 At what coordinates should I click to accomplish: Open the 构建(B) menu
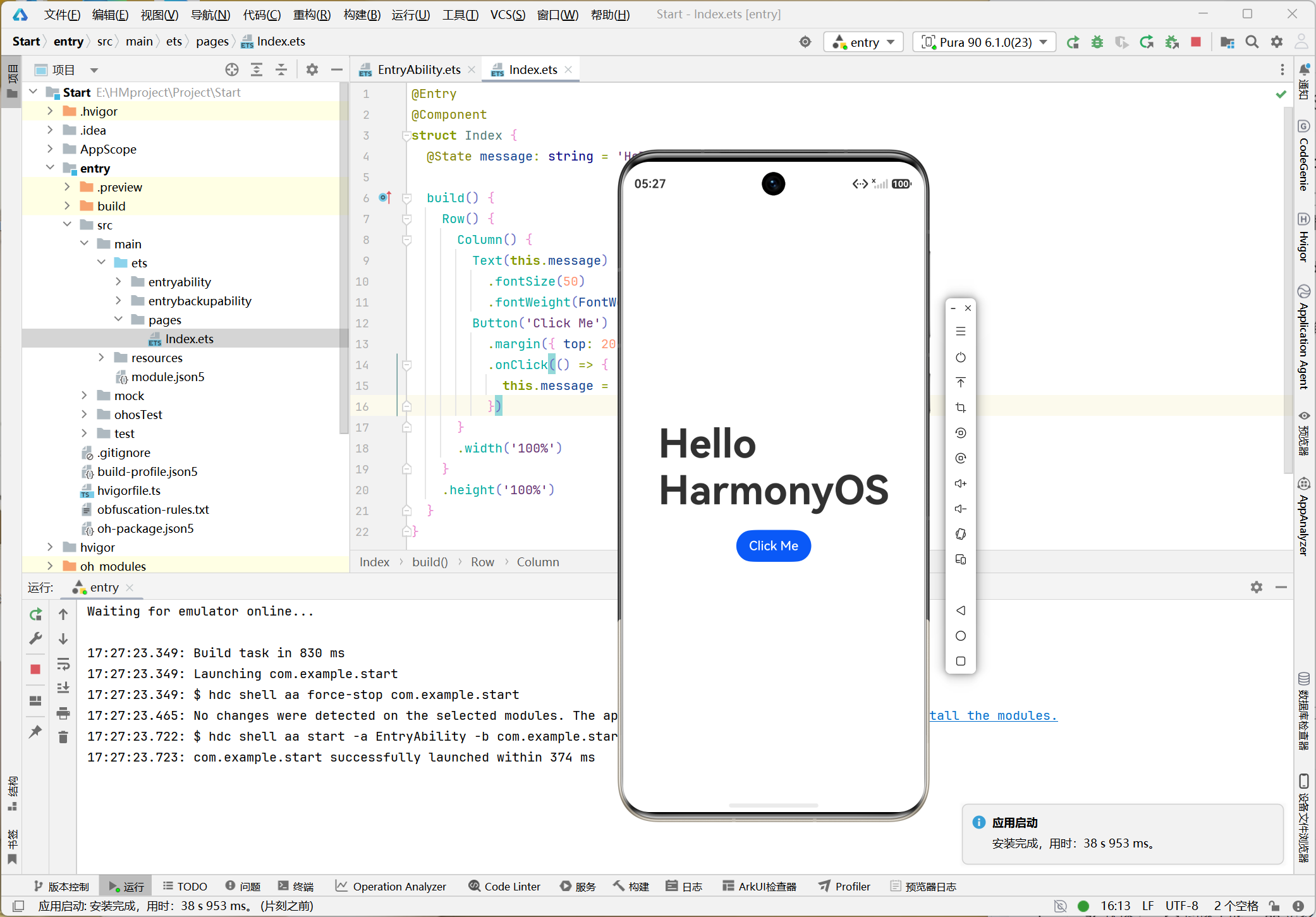tap(362, 15)
